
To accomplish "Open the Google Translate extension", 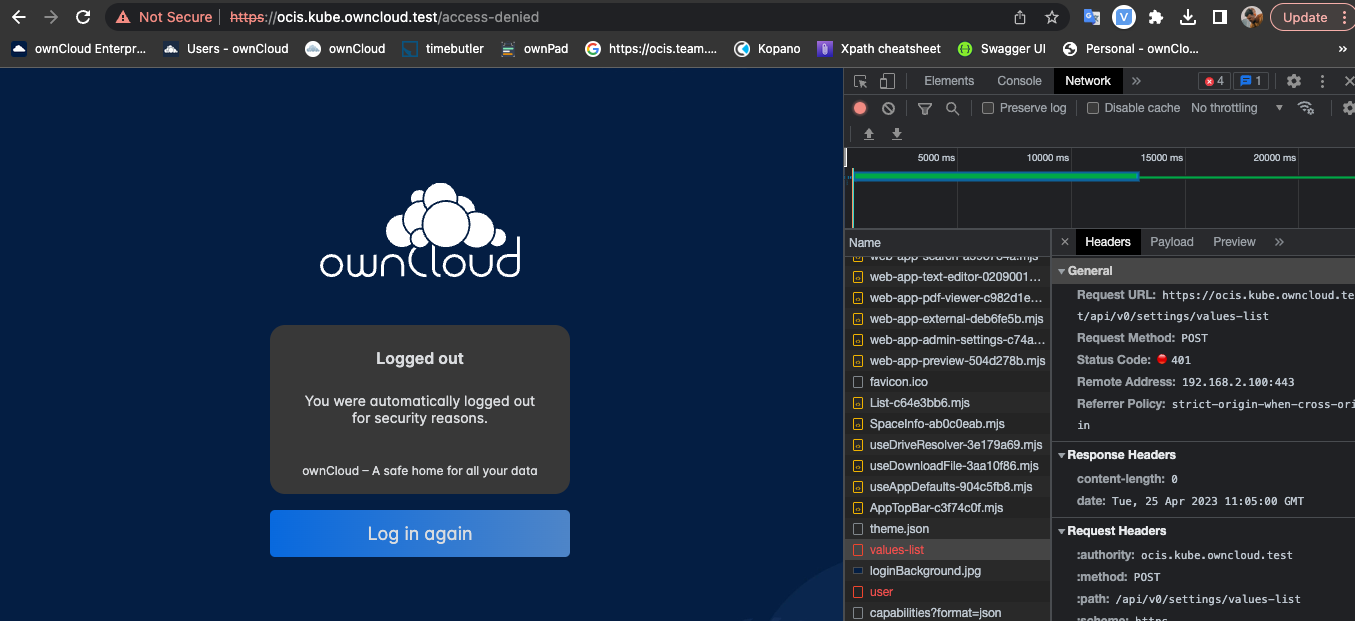I will [x=1092, y=17].
